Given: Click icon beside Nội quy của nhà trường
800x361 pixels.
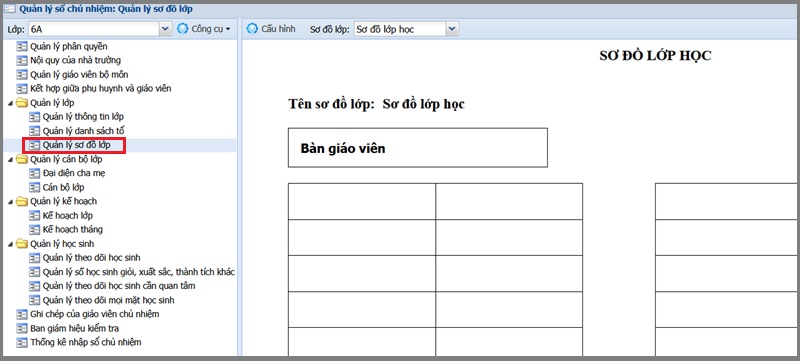Looking at the screenshot, I should tap(21, 60).
